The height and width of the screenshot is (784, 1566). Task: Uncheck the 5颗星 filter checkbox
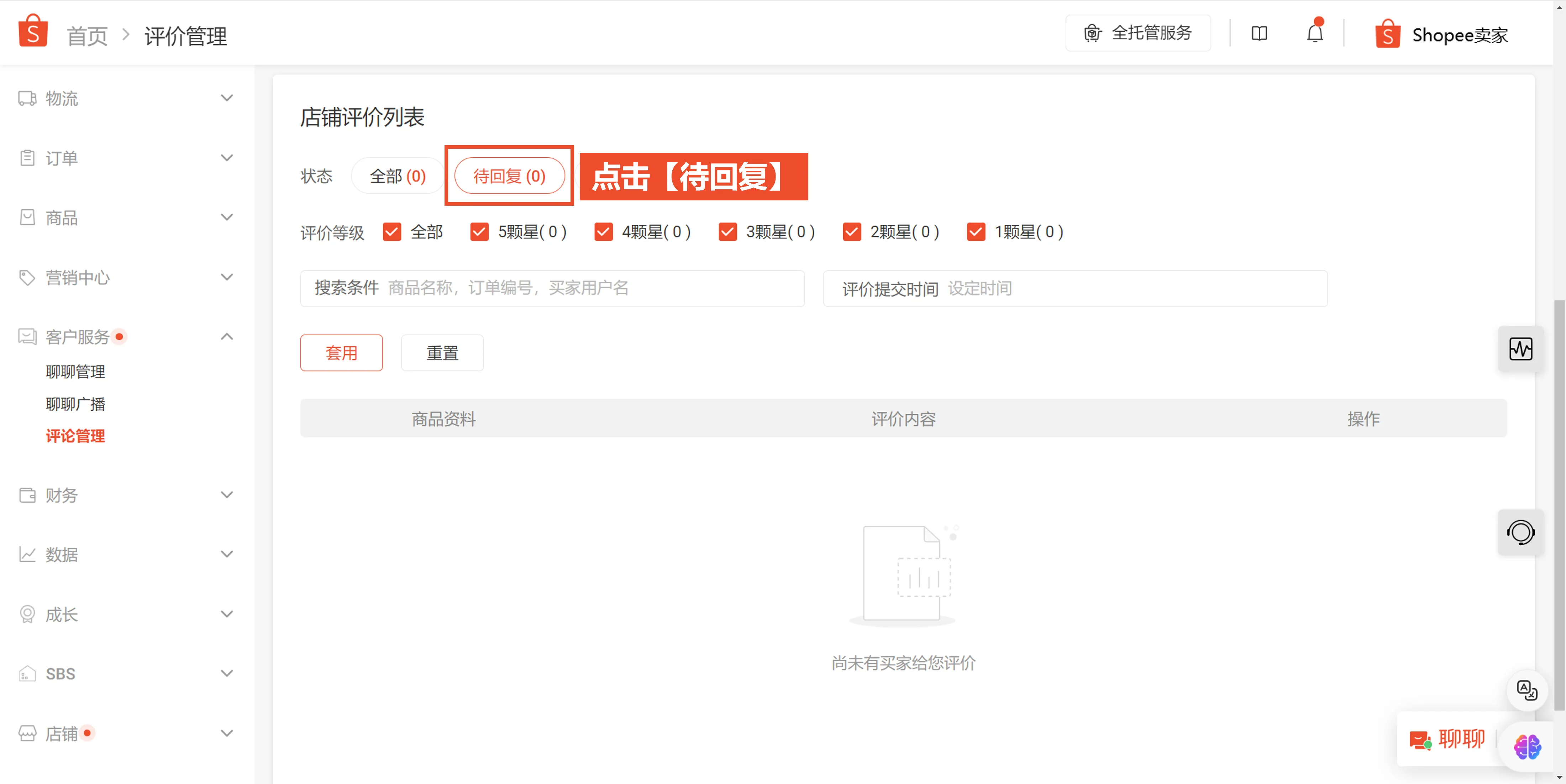pos(480,232)
